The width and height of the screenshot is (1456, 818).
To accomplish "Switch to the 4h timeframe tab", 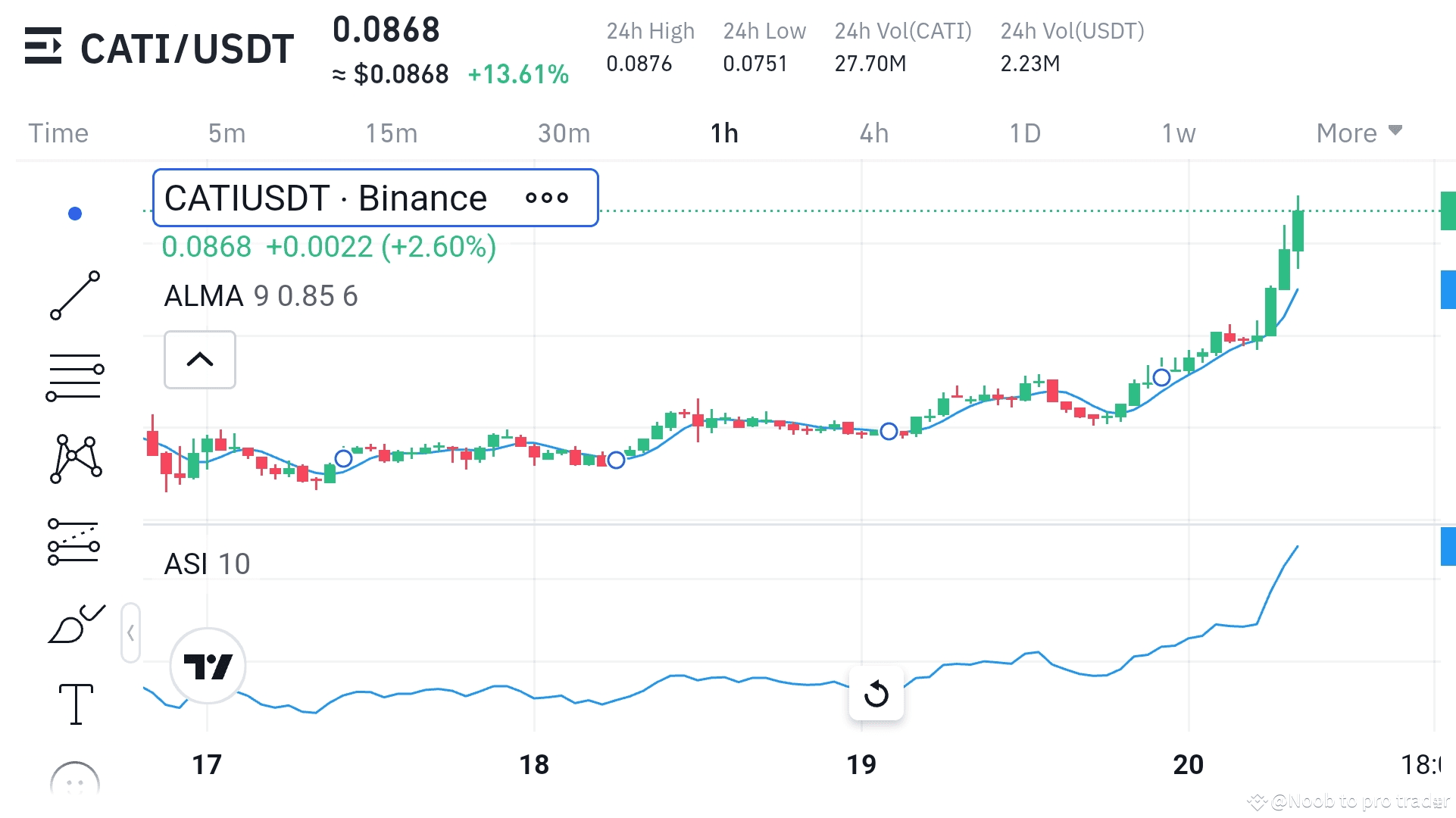I will pyautogui.click(x=873, y=133).
